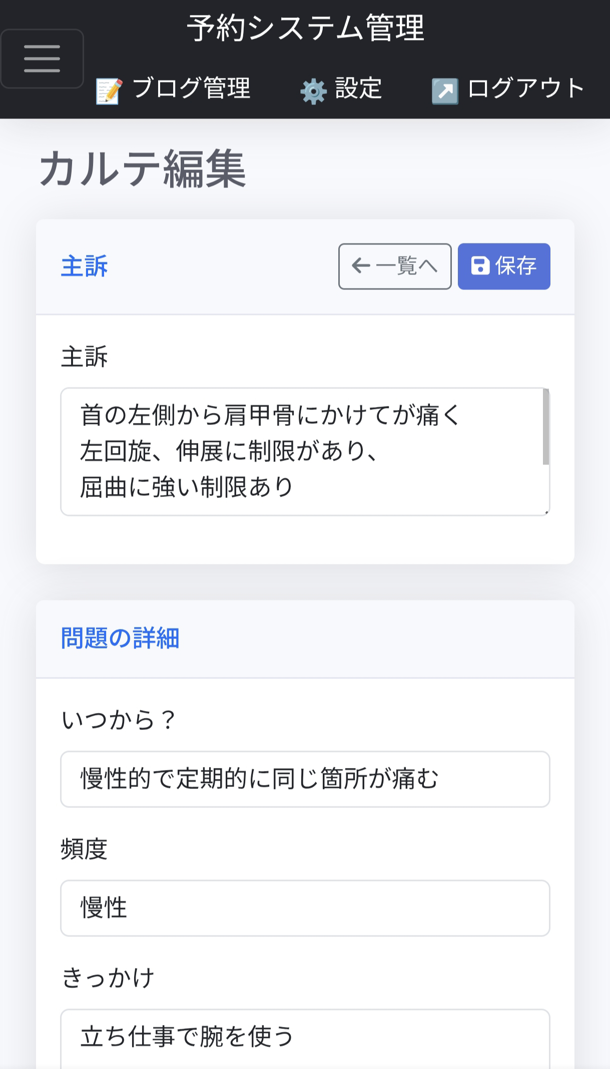Click the 主訴 card header label

click(x=84, y=266)
